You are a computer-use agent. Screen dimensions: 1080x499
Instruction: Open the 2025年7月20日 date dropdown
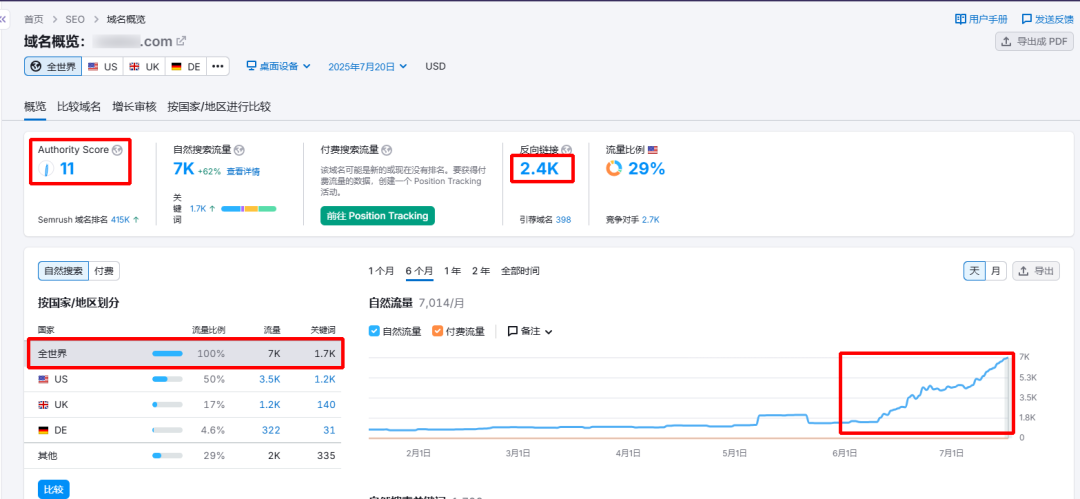point(367,67)
